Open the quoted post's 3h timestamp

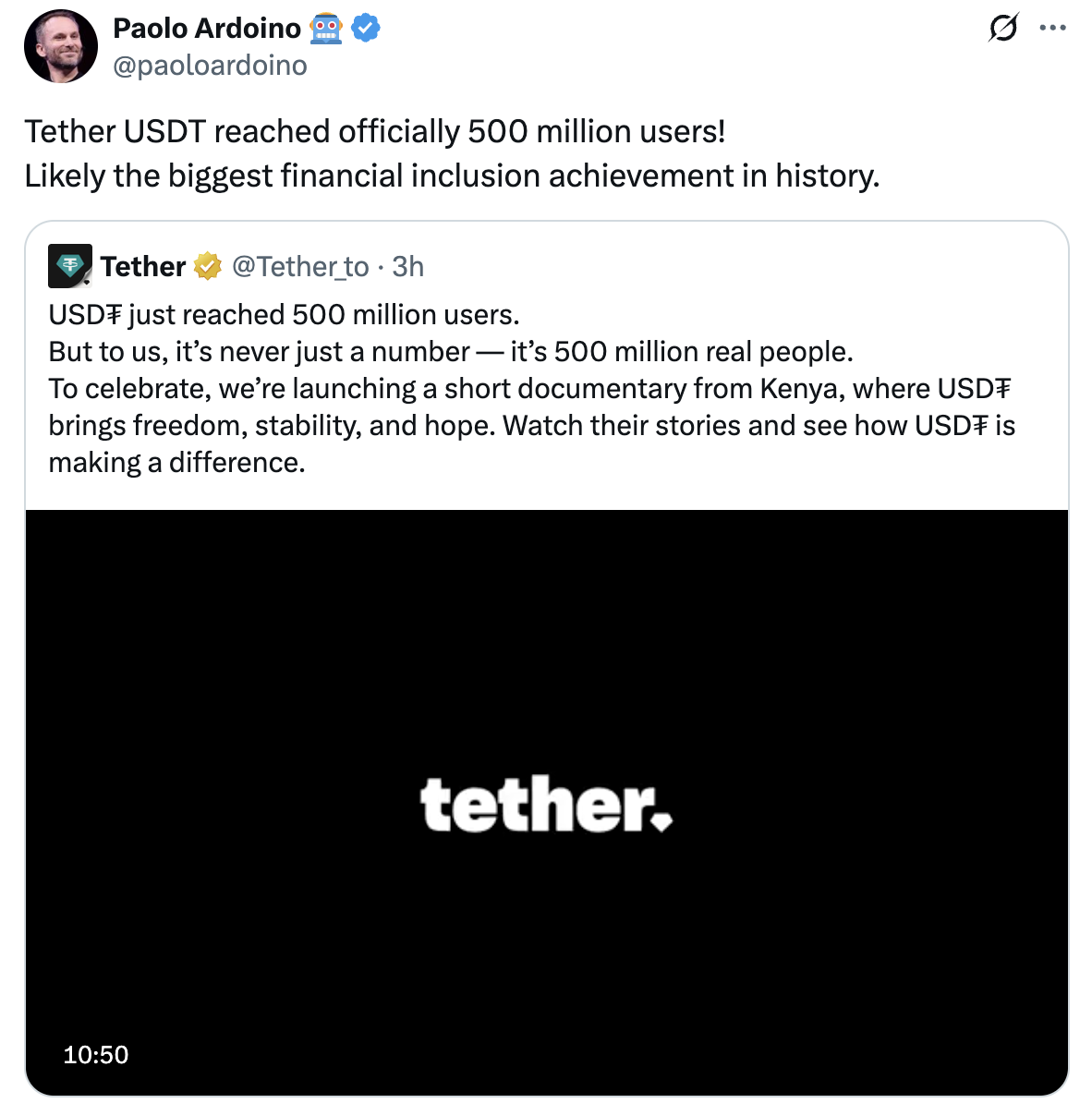[x=407, y=266]
